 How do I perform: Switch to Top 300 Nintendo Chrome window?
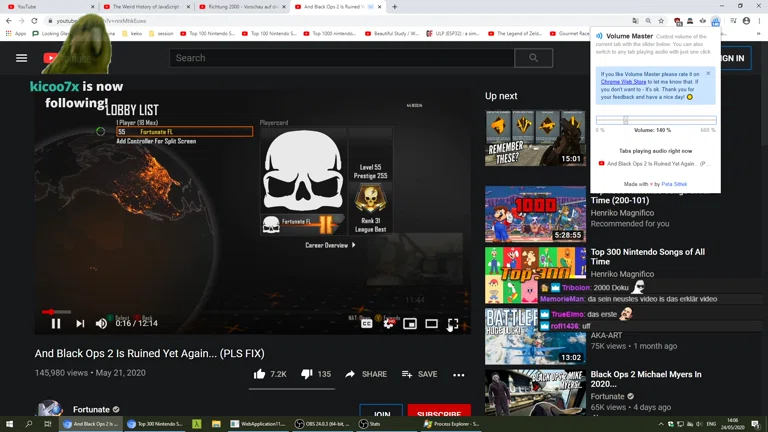[155, 424]
